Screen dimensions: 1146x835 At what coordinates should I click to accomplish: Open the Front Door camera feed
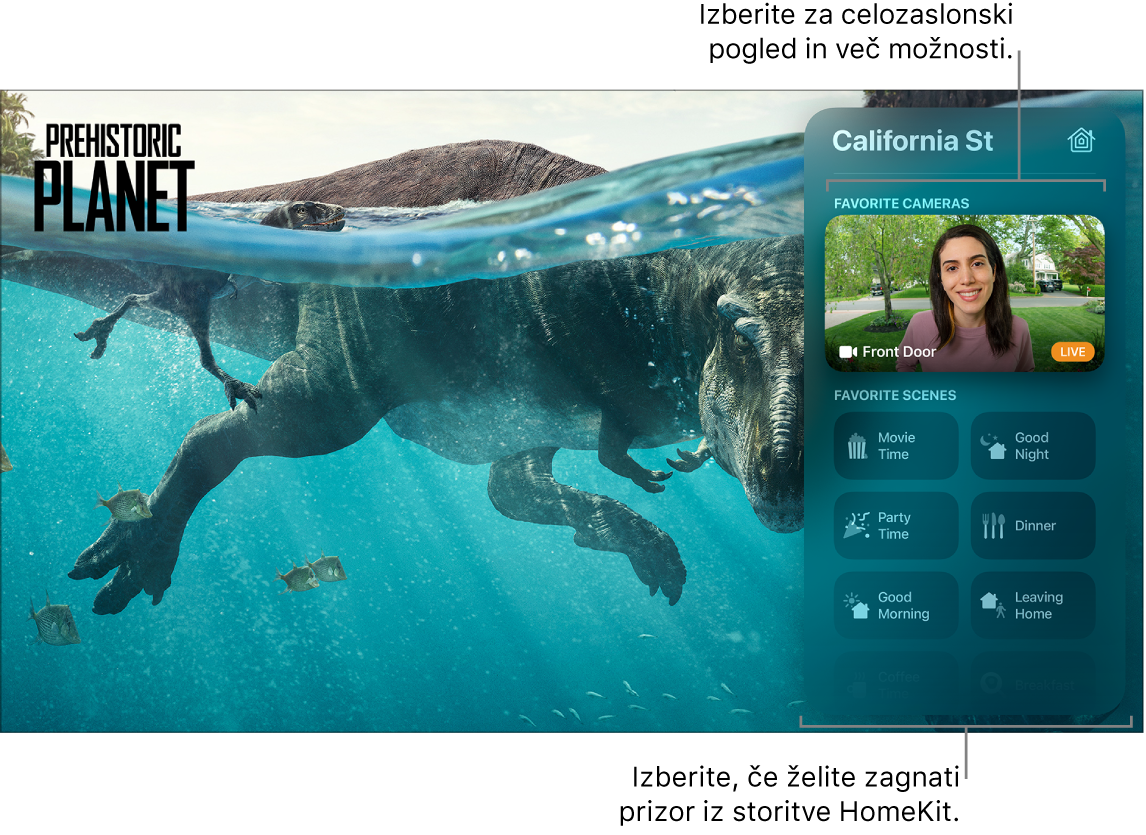965,293
